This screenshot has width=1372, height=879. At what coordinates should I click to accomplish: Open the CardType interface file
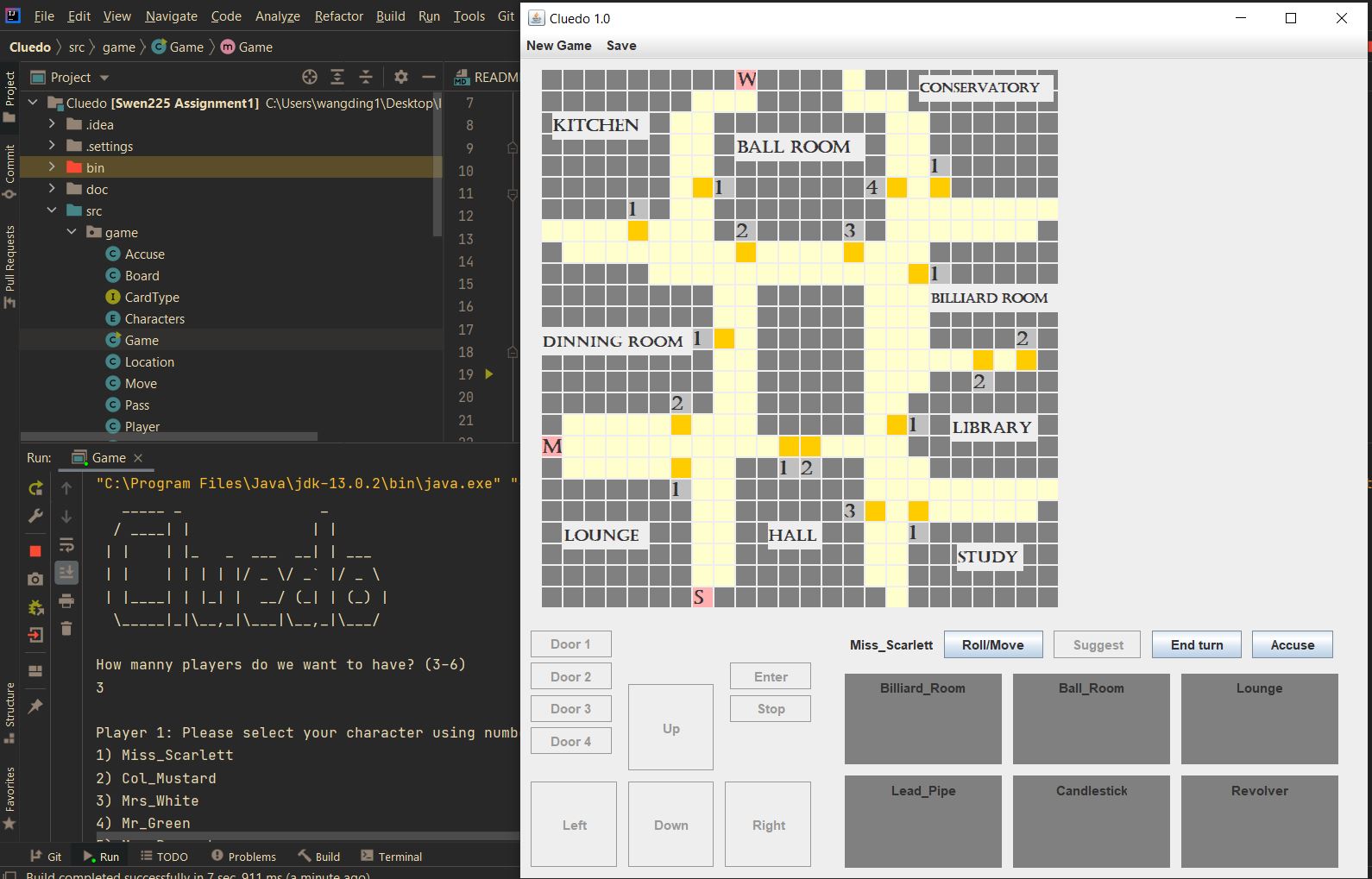pos(152,298)
